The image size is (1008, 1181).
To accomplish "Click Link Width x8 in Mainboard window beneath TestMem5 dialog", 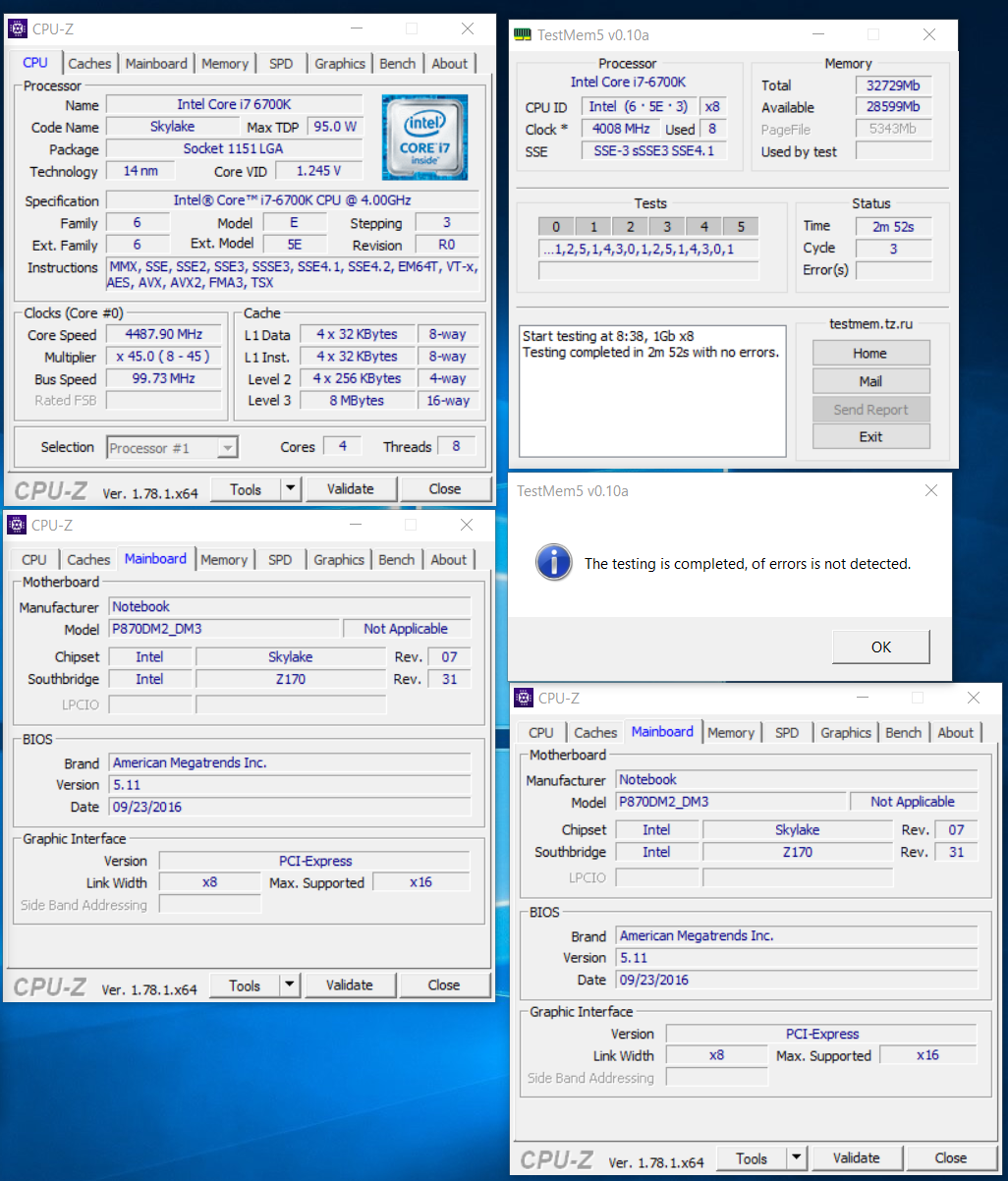I will point(717,1055).
